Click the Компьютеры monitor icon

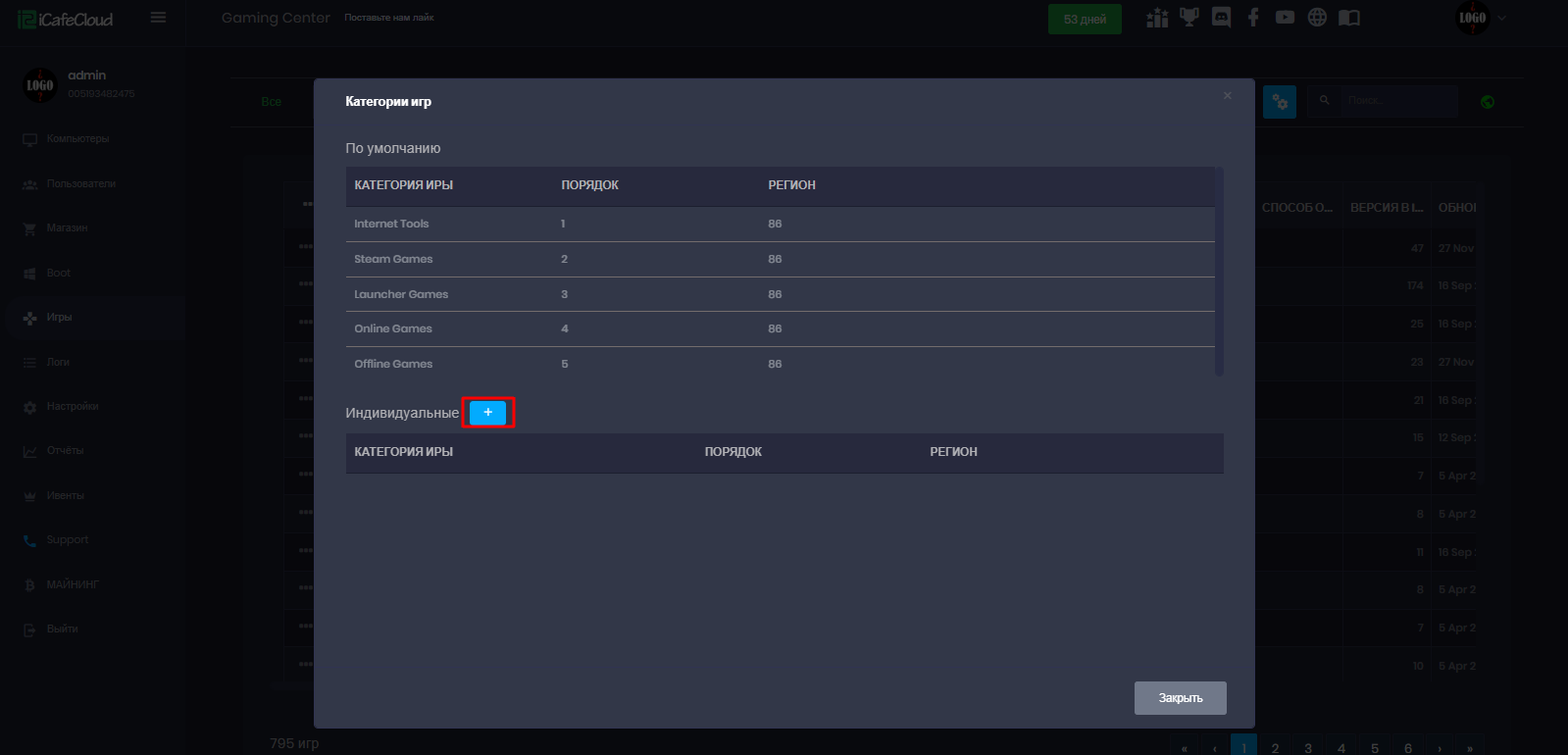tap(29, 139)
